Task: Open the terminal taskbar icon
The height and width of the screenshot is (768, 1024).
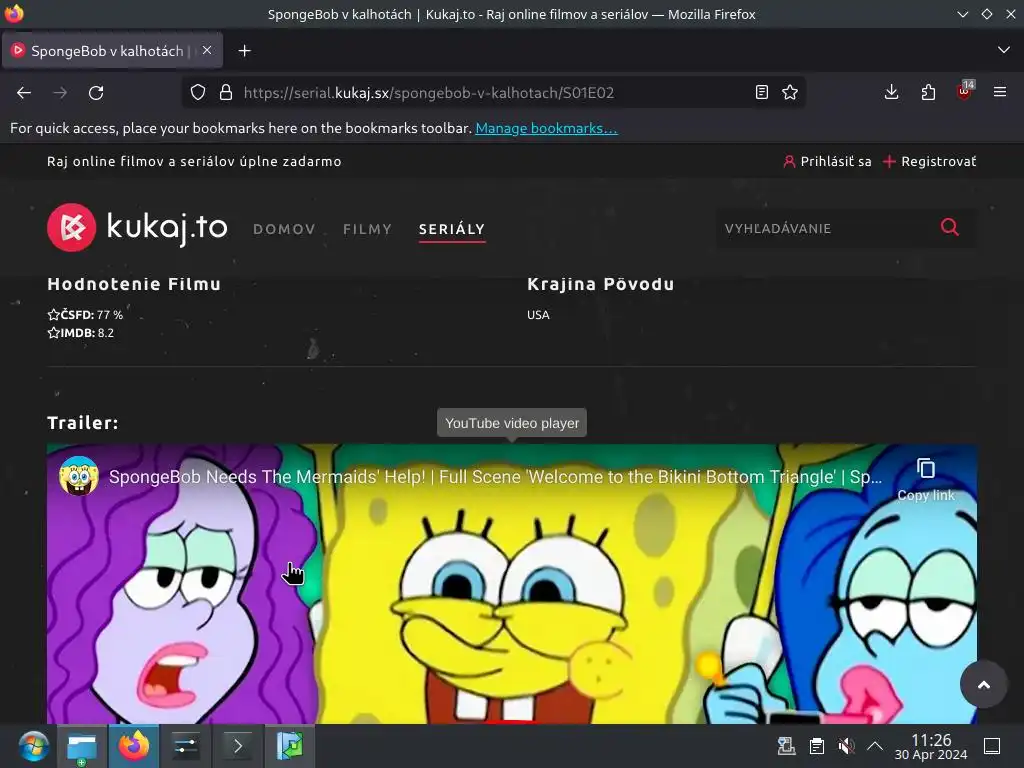Action: pos(238,746)
